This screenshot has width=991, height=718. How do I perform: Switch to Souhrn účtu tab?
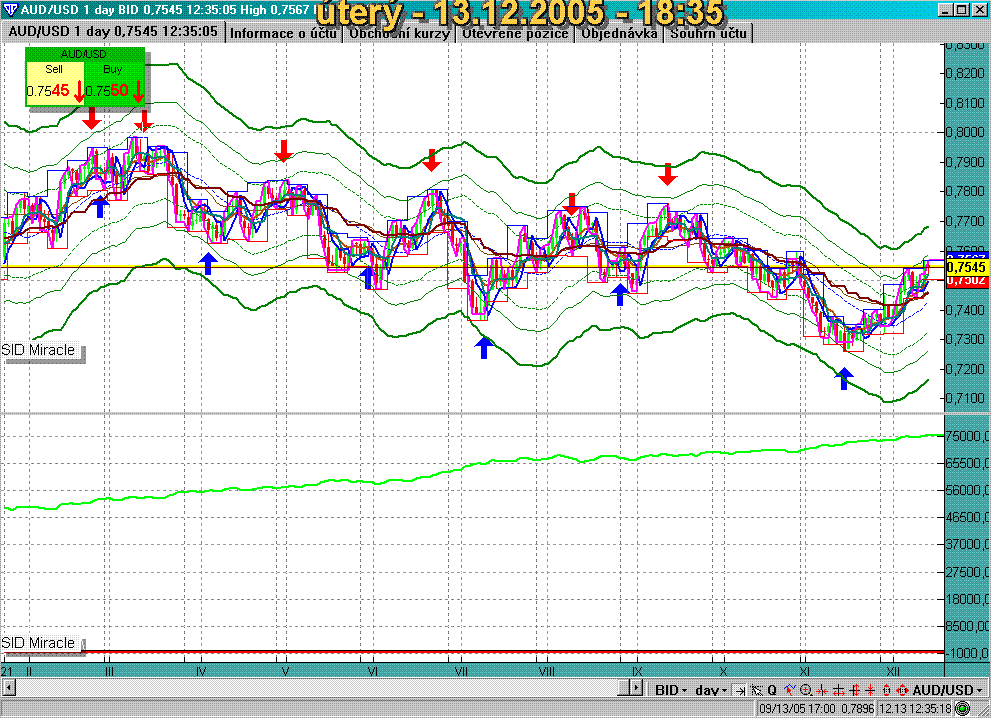(x=709, y=33)
